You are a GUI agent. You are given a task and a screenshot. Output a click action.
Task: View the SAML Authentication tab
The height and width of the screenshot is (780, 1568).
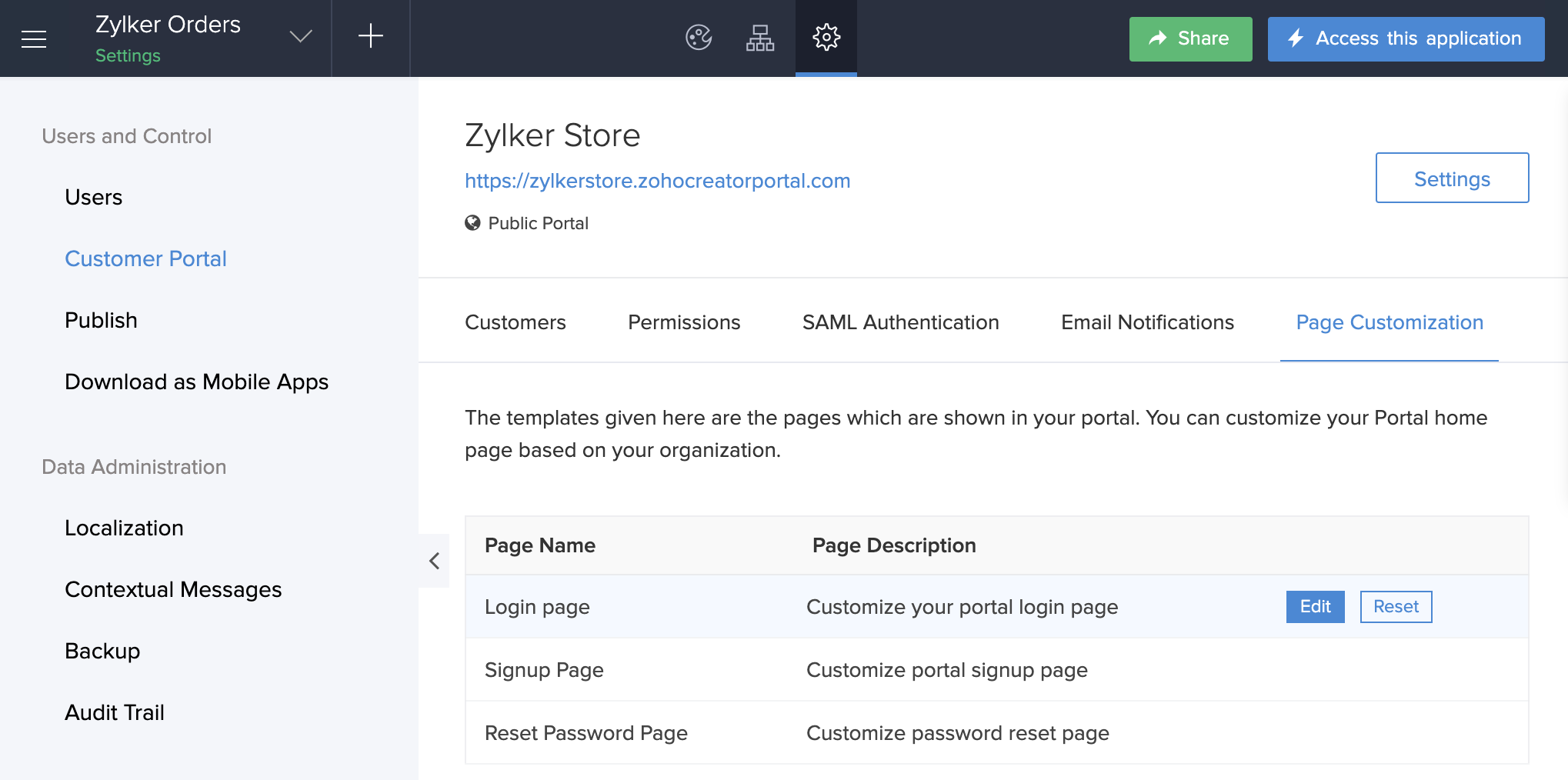pos(900,322)
